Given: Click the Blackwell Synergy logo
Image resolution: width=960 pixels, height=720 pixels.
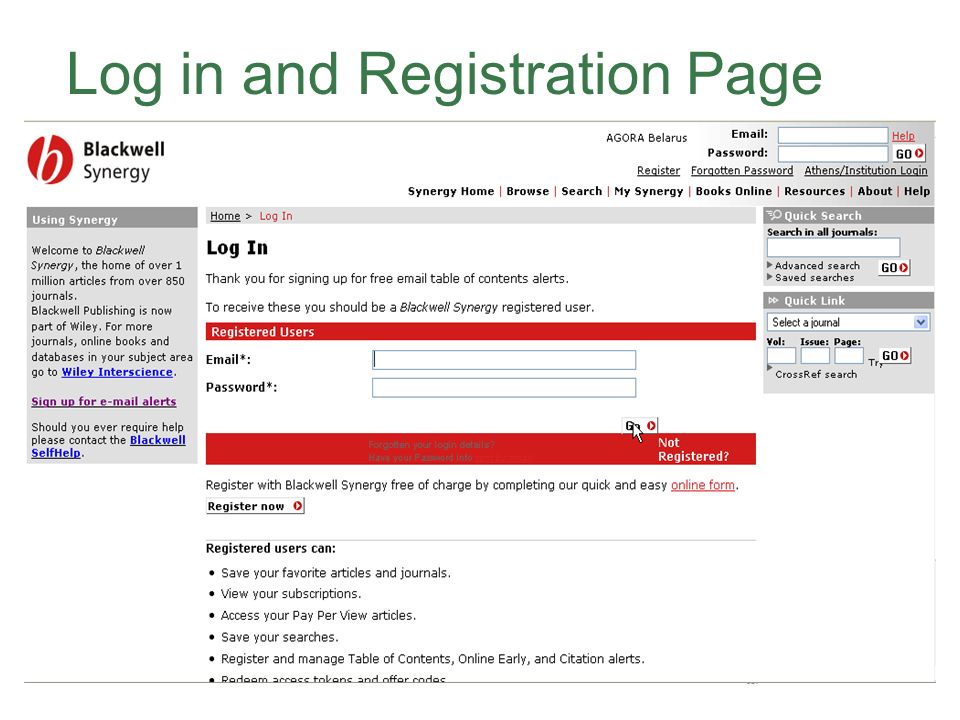Looking at the screenshot, I should click(97, 160).
